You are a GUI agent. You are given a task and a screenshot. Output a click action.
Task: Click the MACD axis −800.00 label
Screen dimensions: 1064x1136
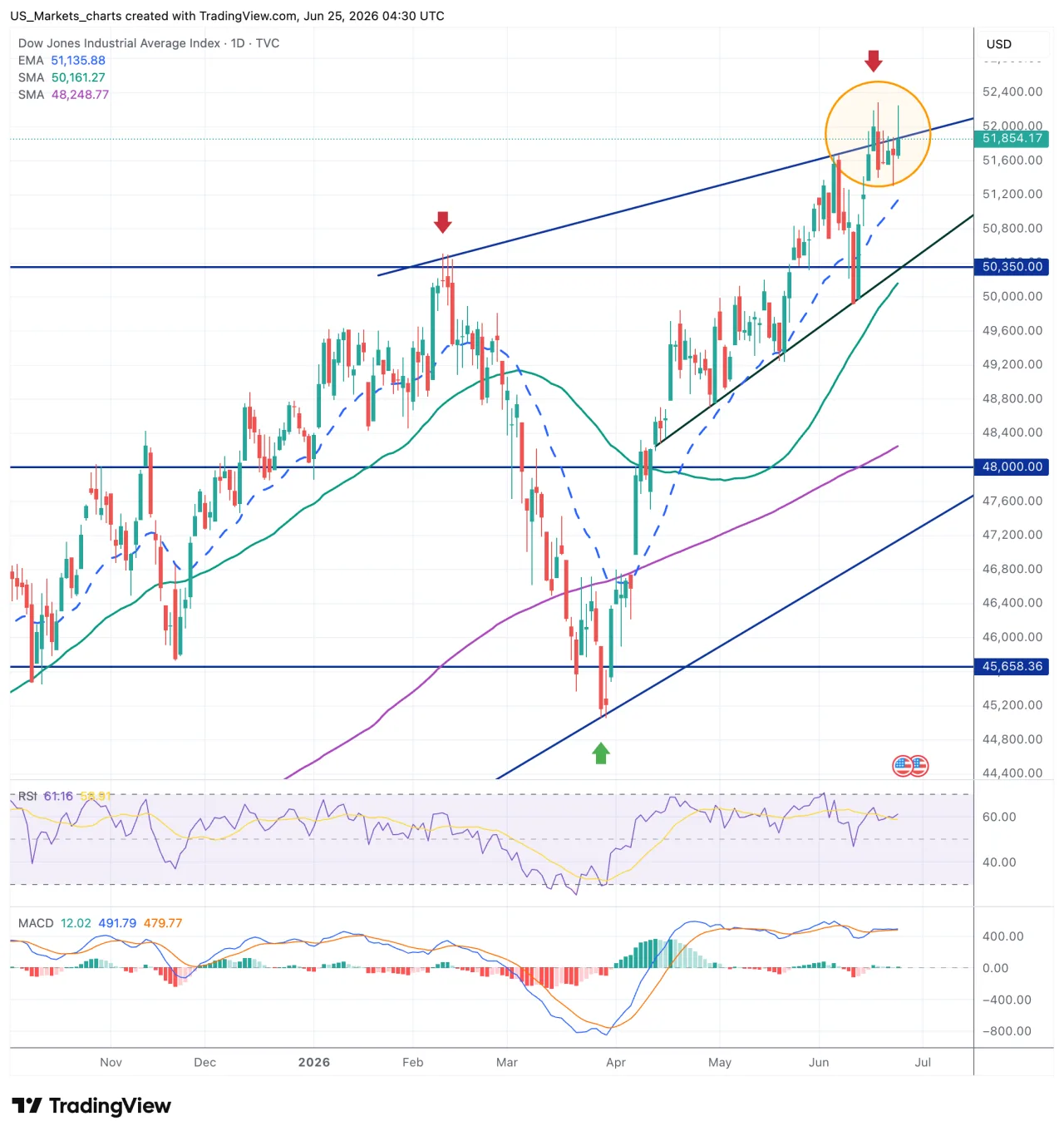1007,1031
